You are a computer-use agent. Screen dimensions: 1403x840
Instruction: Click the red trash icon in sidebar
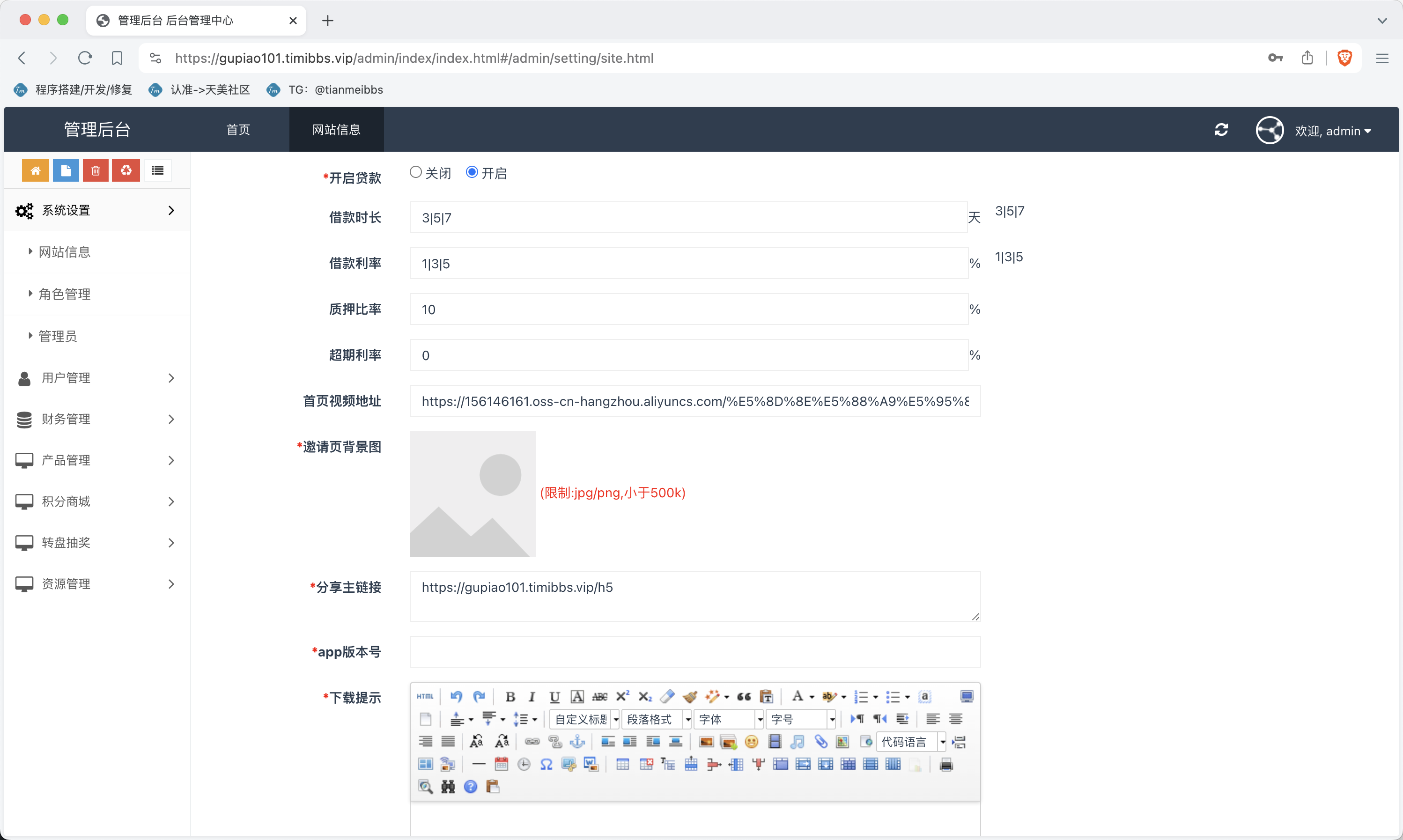click(x=96, y=170)
